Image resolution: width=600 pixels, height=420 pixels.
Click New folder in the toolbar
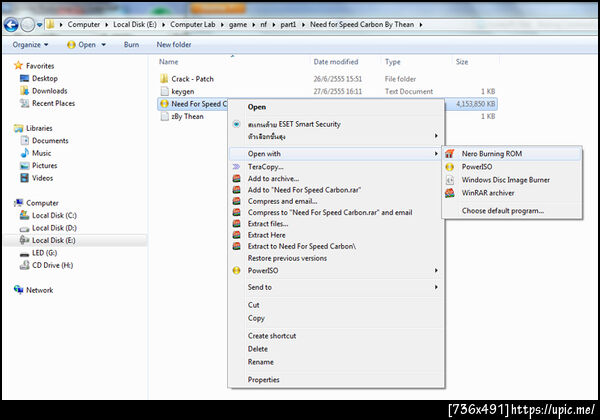(174, 45)
